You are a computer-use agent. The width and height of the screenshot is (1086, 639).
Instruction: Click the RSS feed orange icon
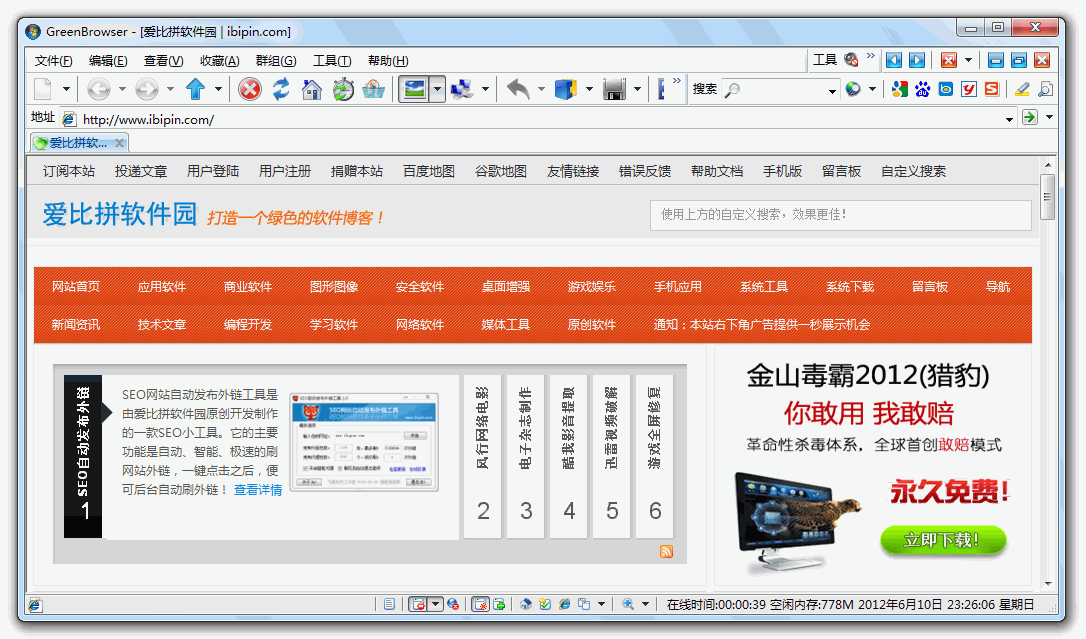[x=666, y=552]
